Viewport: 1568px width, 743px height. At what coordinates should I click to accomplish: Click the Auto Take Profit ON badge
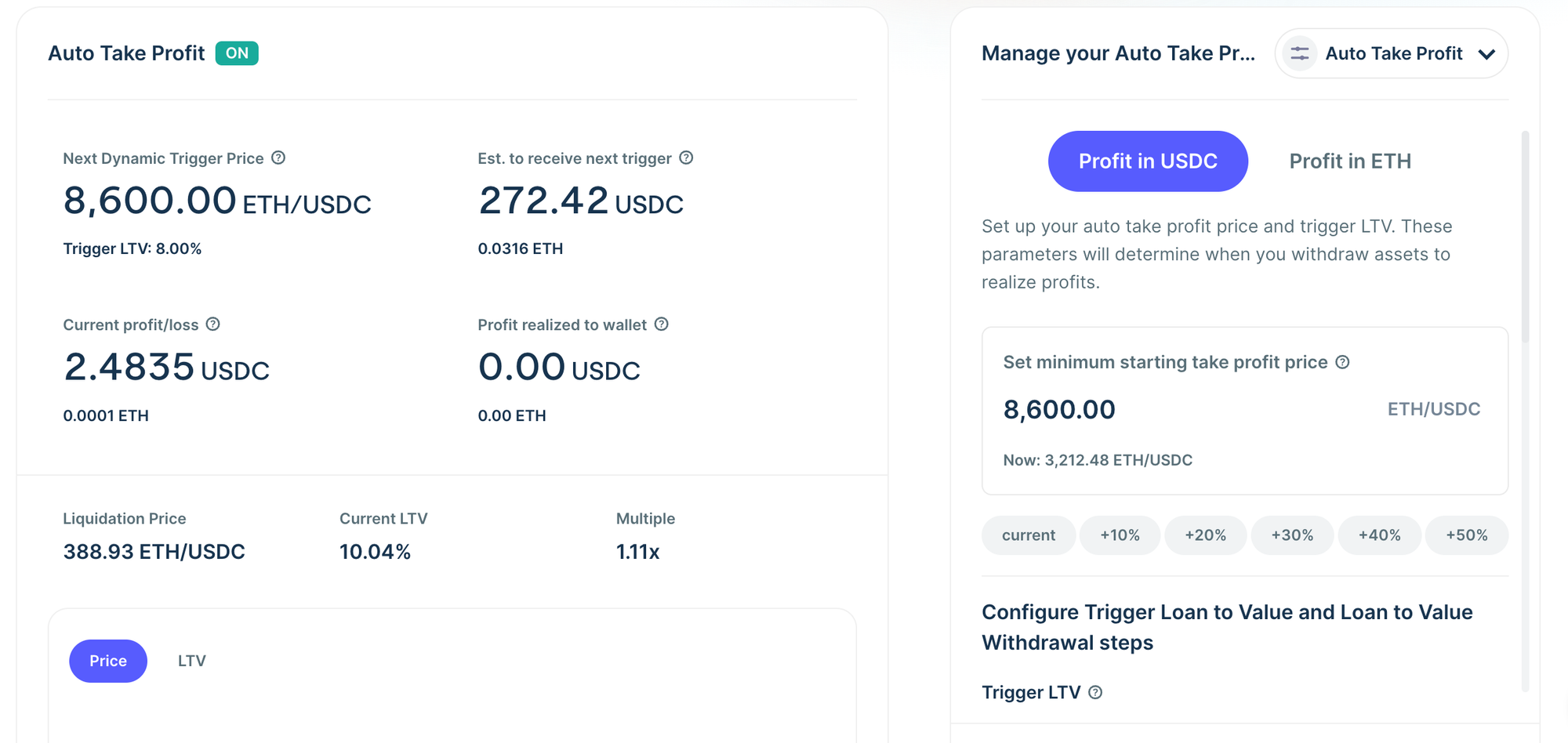(237, 53)
